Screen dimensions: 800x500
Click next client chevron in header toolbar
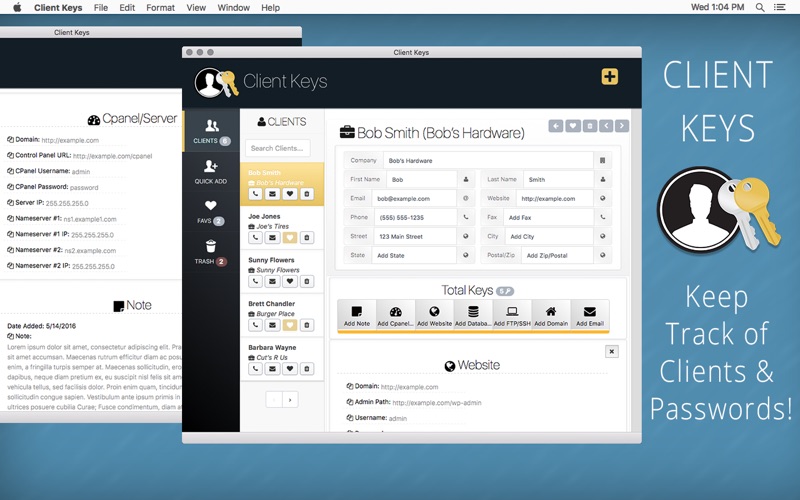(x=622, y=126)
